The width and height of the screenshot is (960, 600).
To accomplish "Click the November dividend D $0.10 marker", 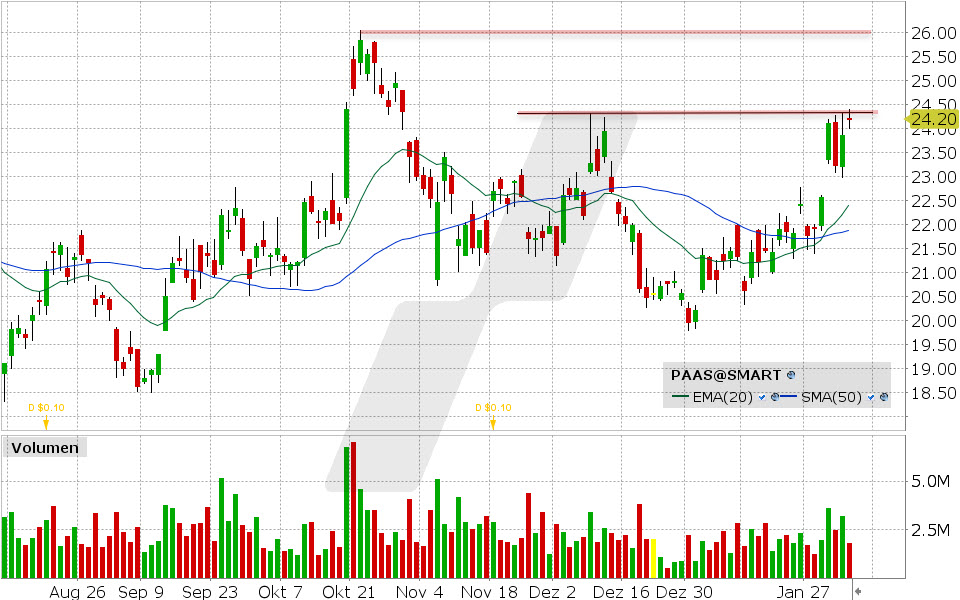I will coord(493,414).
